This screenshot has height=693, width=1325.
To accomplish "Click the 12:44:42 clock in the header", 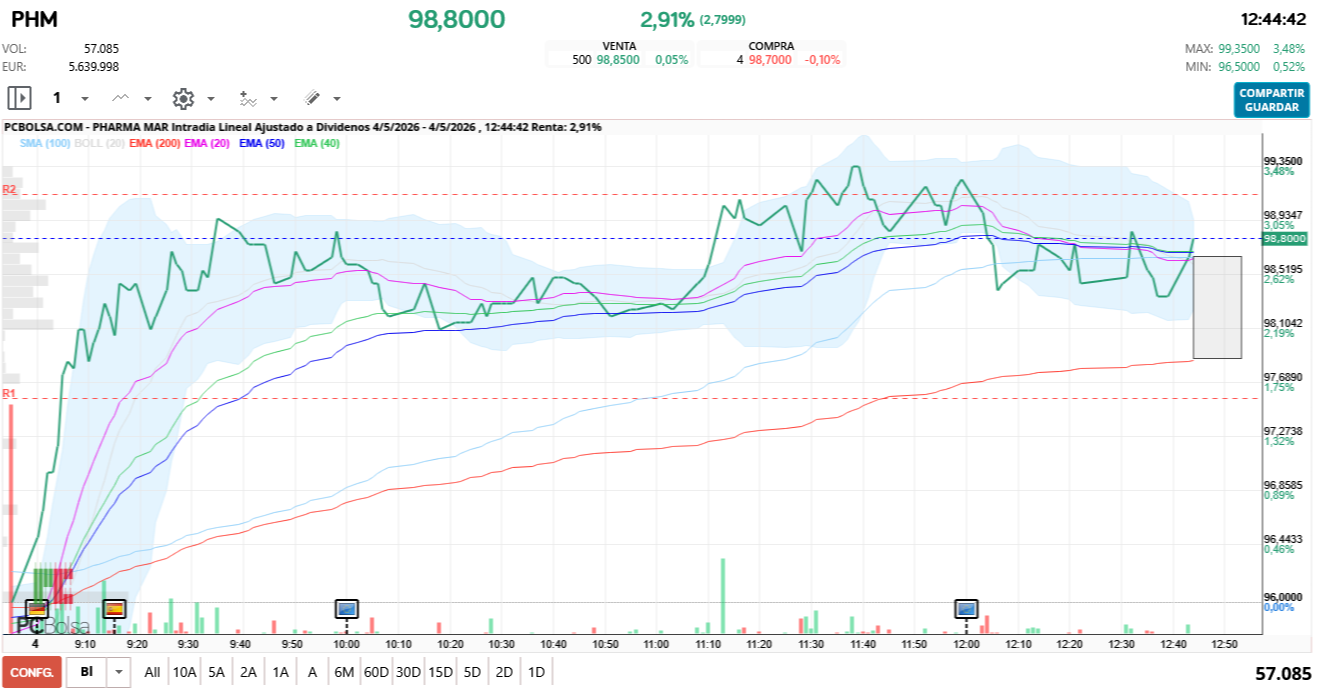I will (x=1273, y=19).
